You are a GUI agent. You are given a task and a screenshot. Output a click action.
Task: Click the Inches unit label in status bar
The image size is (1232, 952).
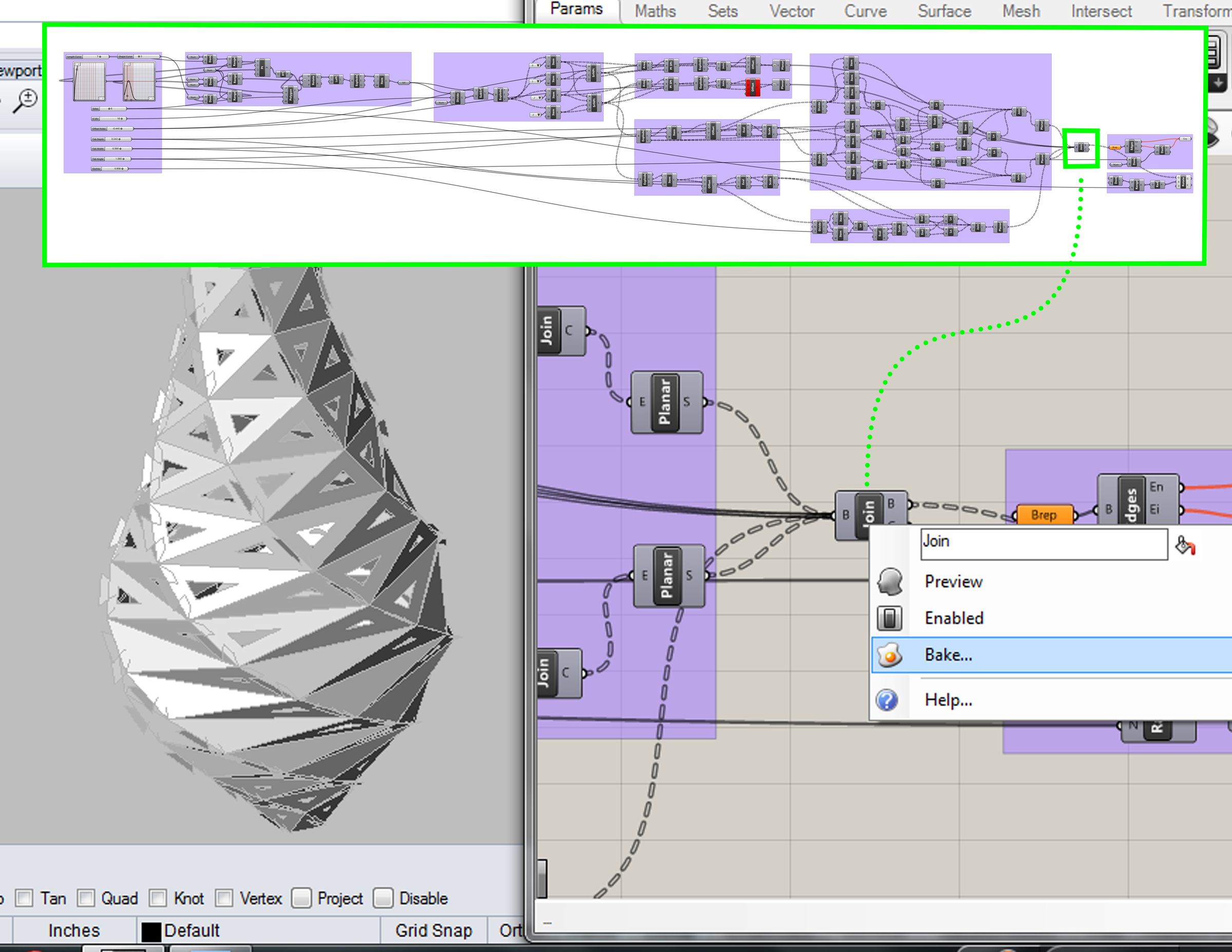74,930
